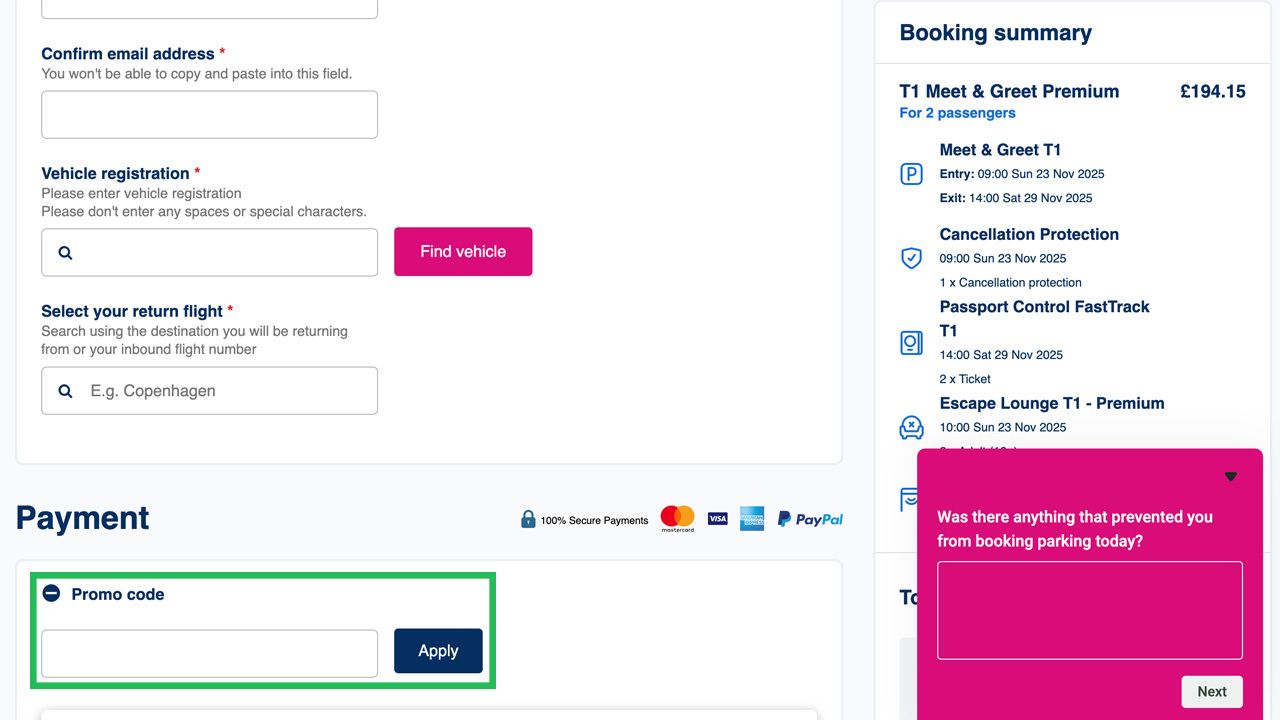Click the Passport Control FastTrack icon
1280x720 pixels.
(911, 343)
